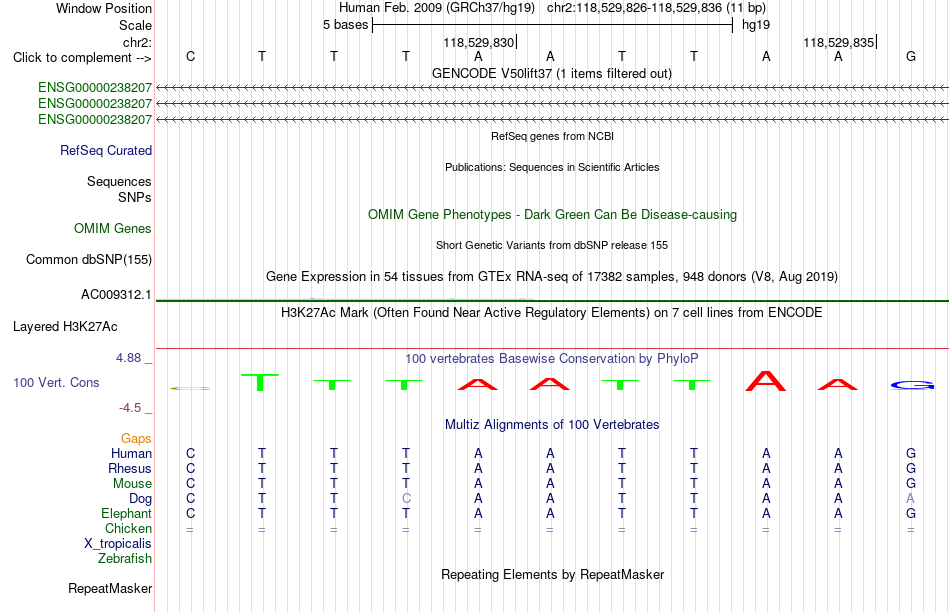Open 'Publications: Sequences in Scientific Articles' title
This screenshot has height=612, width=950.
tap(552, 167)
